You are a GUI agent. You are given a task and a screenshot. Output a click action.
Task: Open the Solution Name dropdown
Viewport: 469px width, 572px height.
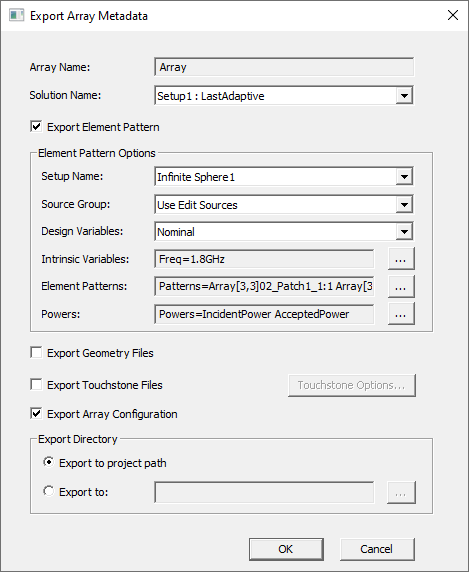[x=404, y=96]
